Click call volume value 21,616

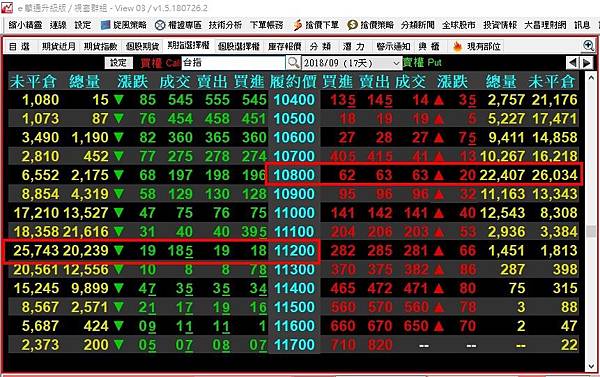86,232
